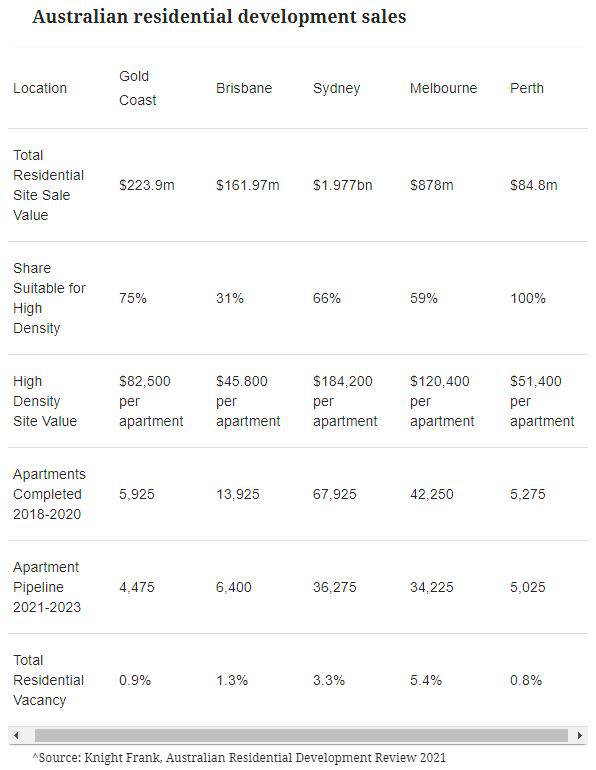Click the Location header cell
The width and height of the screenshot is (596, 770).
(40, 88)
